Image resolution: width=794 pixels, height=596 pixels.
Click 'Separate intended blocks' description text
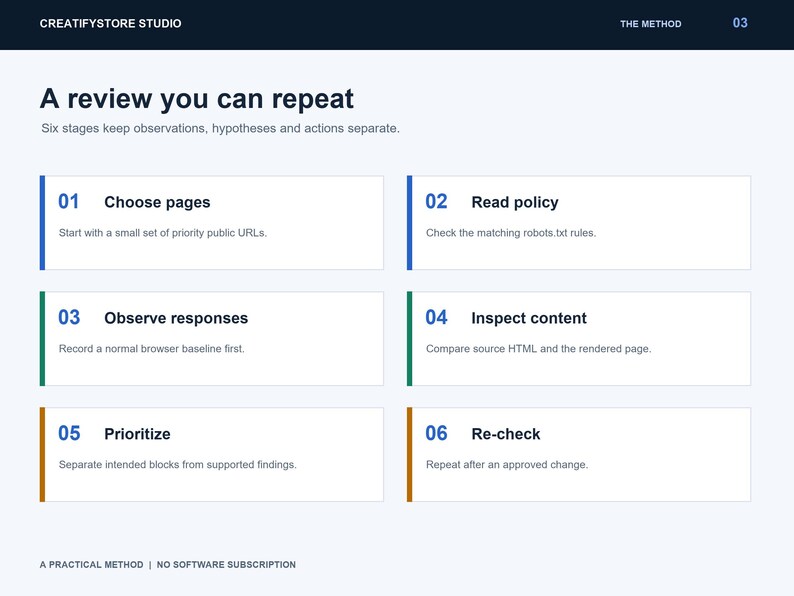pyautogui.click(x=178, y=465)
